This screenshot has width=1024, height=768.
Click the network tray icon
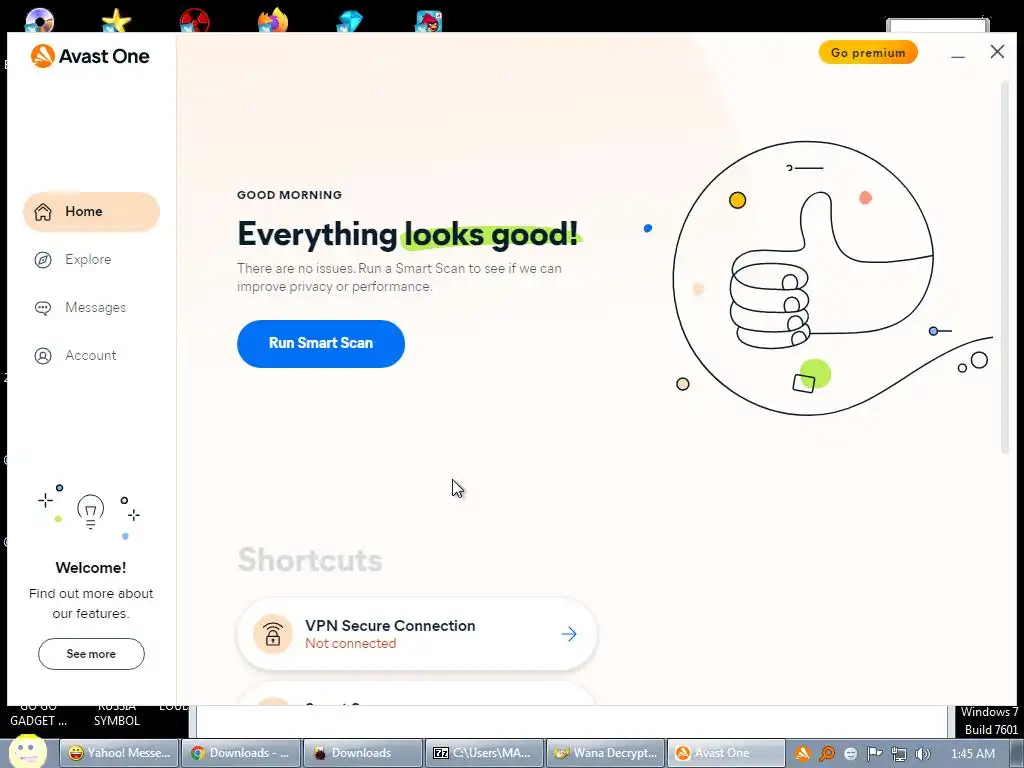(x=899, y=754)
